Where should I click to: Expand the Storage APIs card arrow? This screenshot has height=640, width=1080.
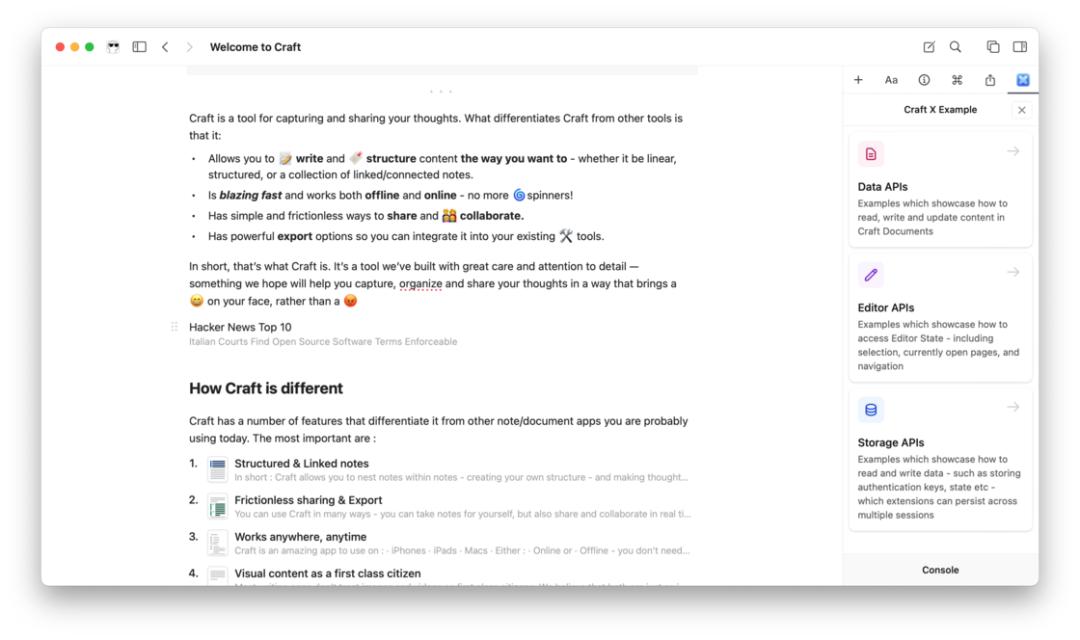tap(1012, 407)
